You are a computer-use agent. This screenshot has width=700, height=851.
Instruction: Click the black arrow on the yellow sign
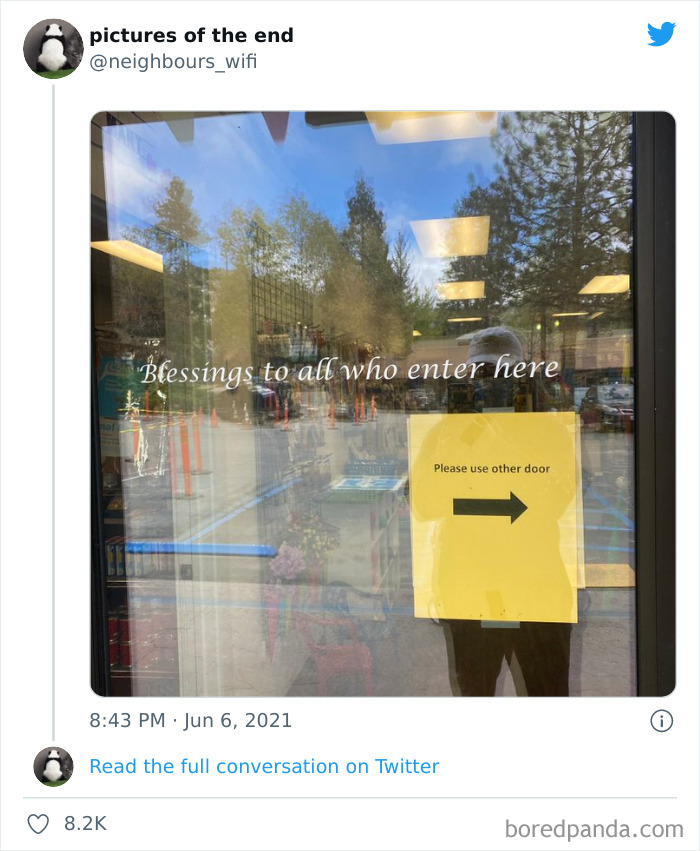tap(490, 507)
